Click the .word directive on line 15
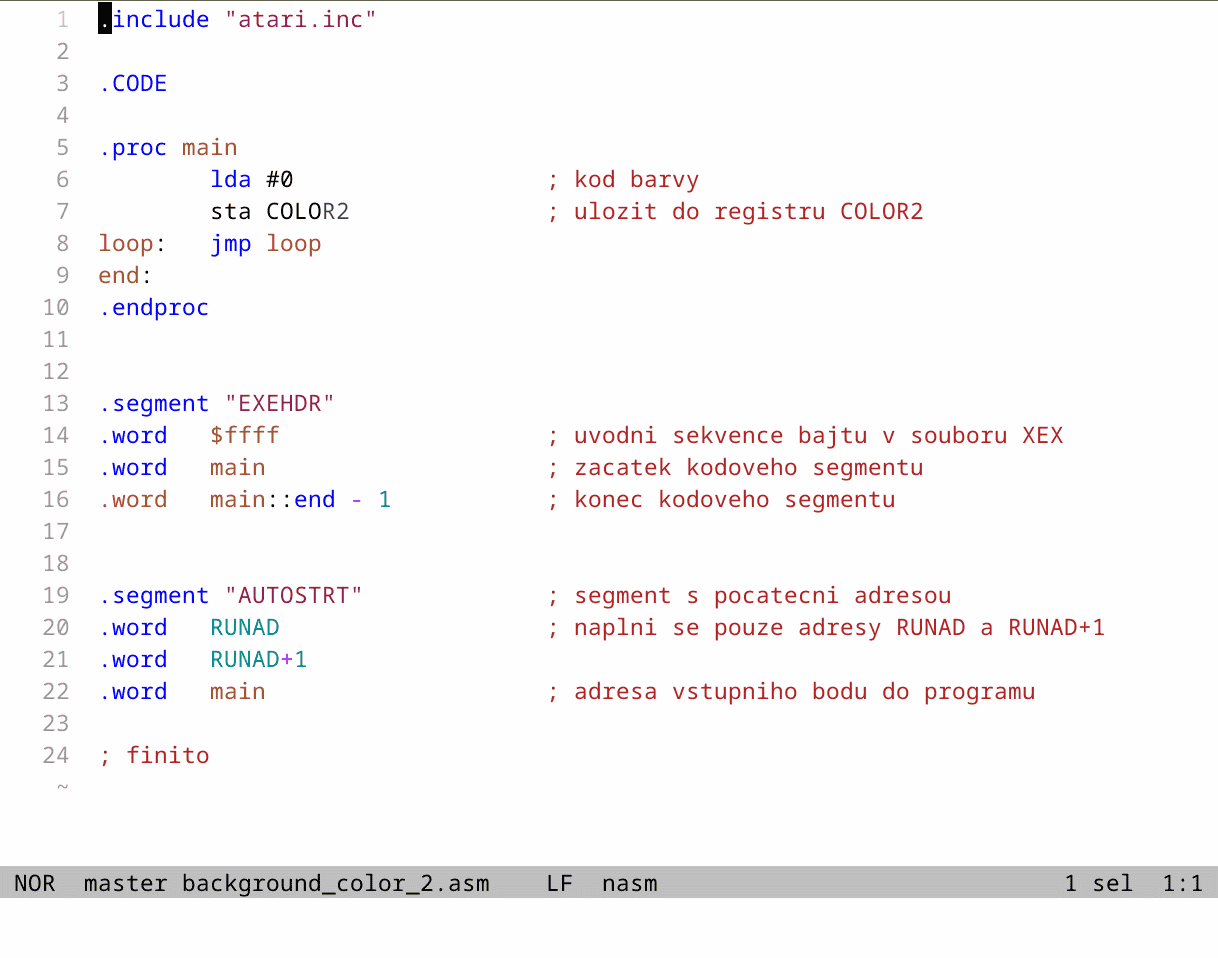This screenshot has height=958, width=1218. 133,467
